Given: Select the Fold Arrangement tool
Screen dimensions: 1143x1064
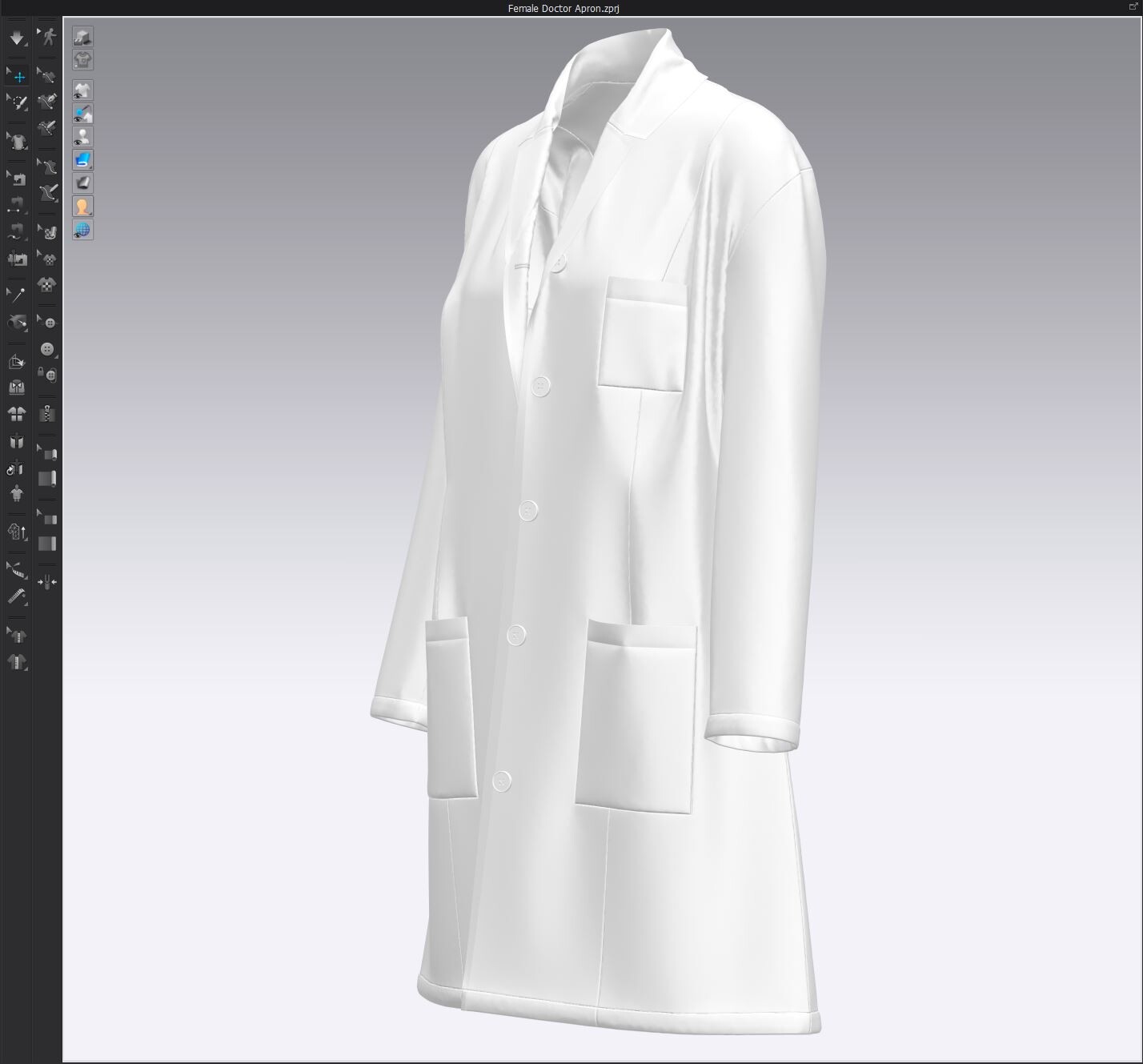Looking at the screenshot, I should coord(17,360).
